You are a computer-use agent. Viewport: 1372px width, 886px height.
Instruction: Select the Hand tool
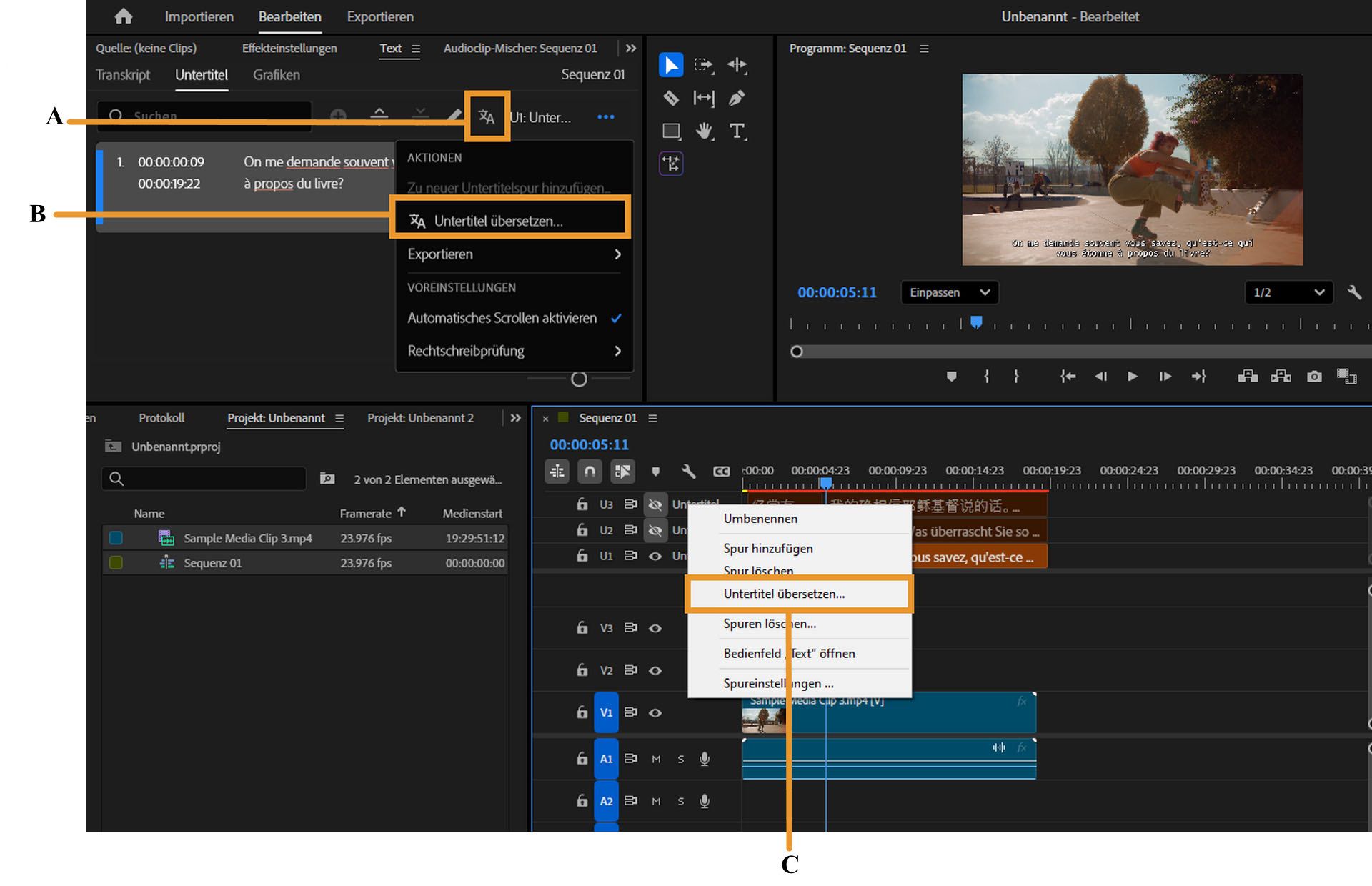[704, 131]
